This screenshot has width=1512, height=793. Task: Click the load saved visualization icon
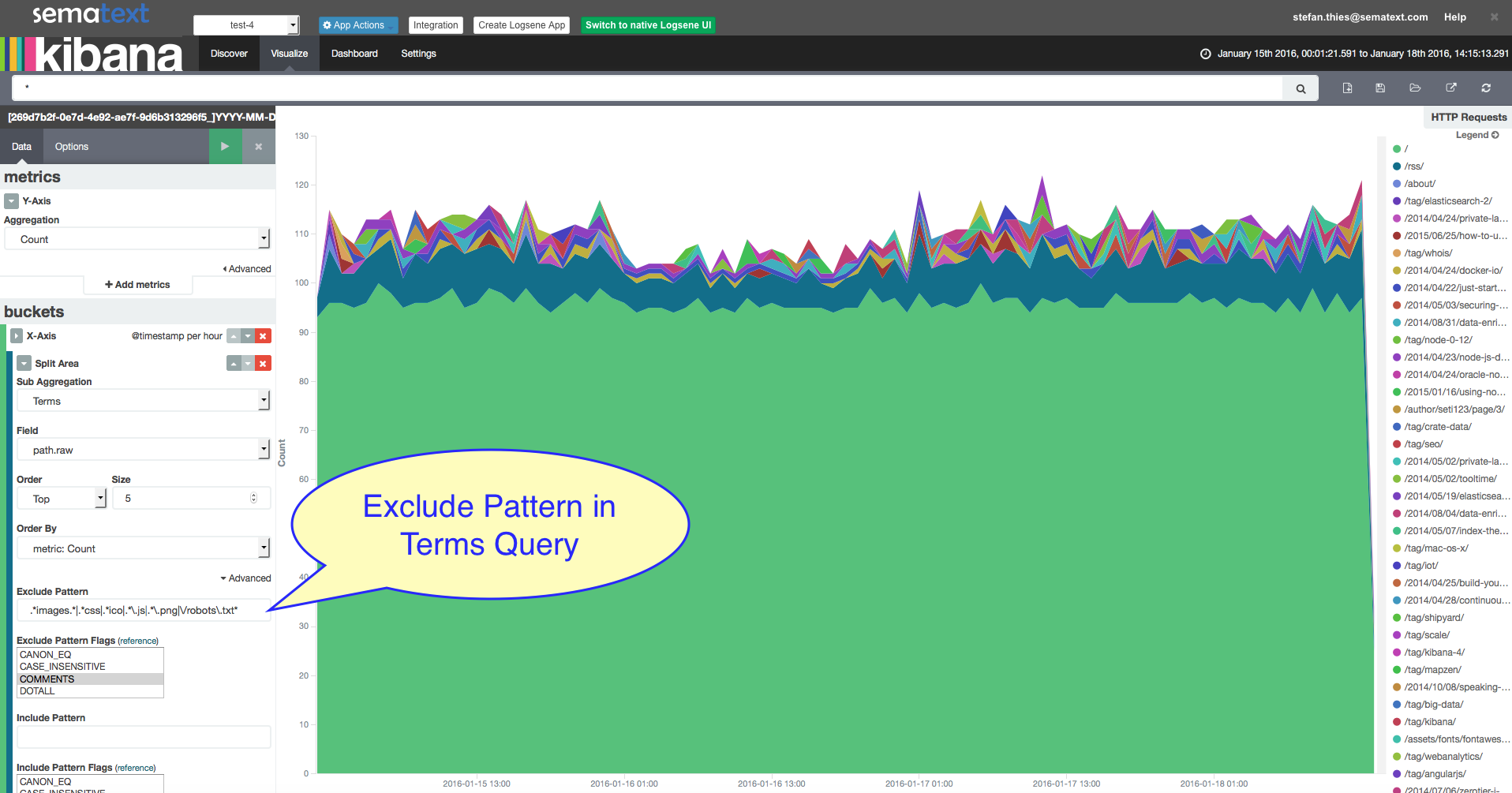(1415, 88)
